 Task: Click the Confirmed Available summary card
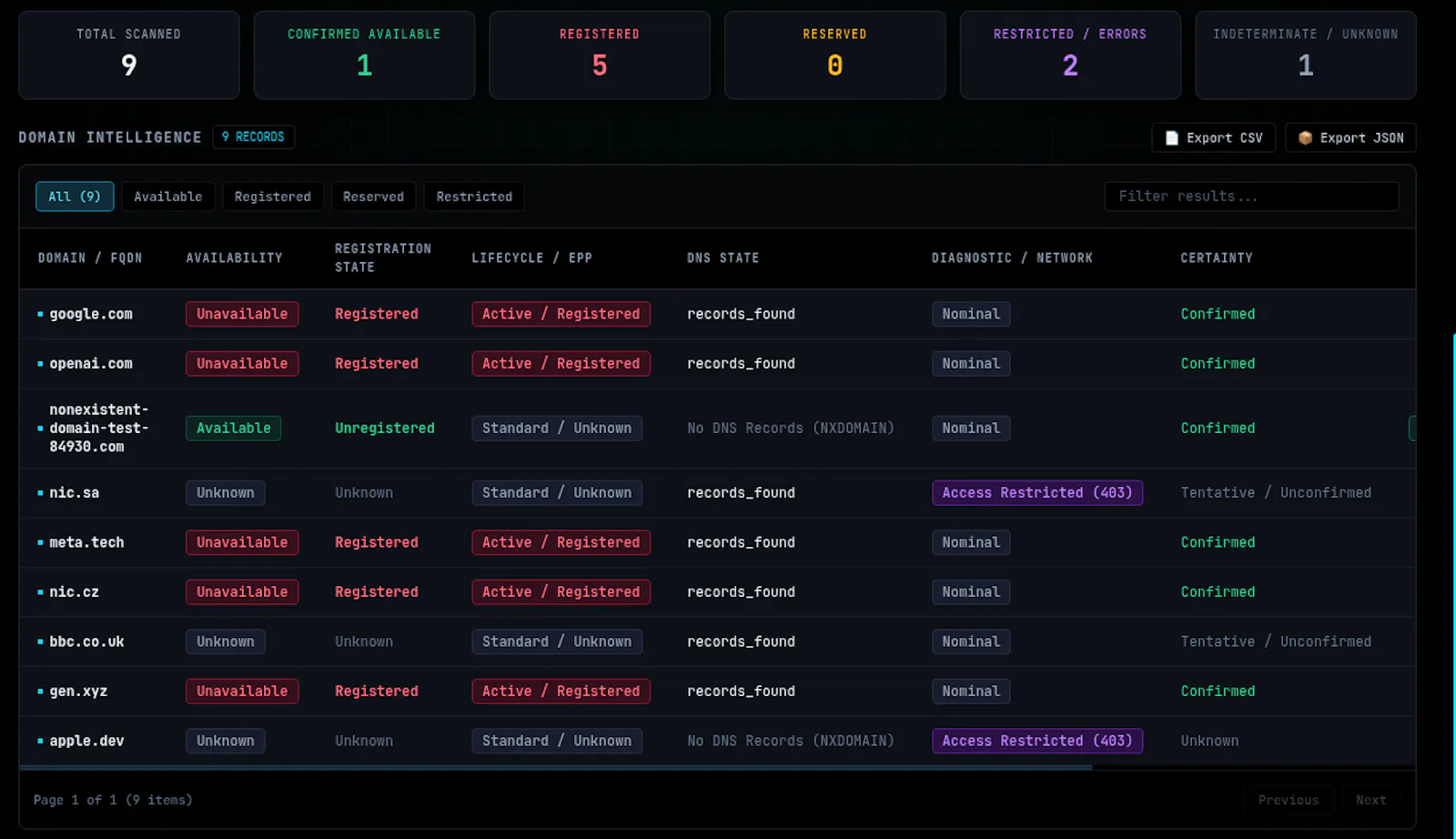(364, 55)
